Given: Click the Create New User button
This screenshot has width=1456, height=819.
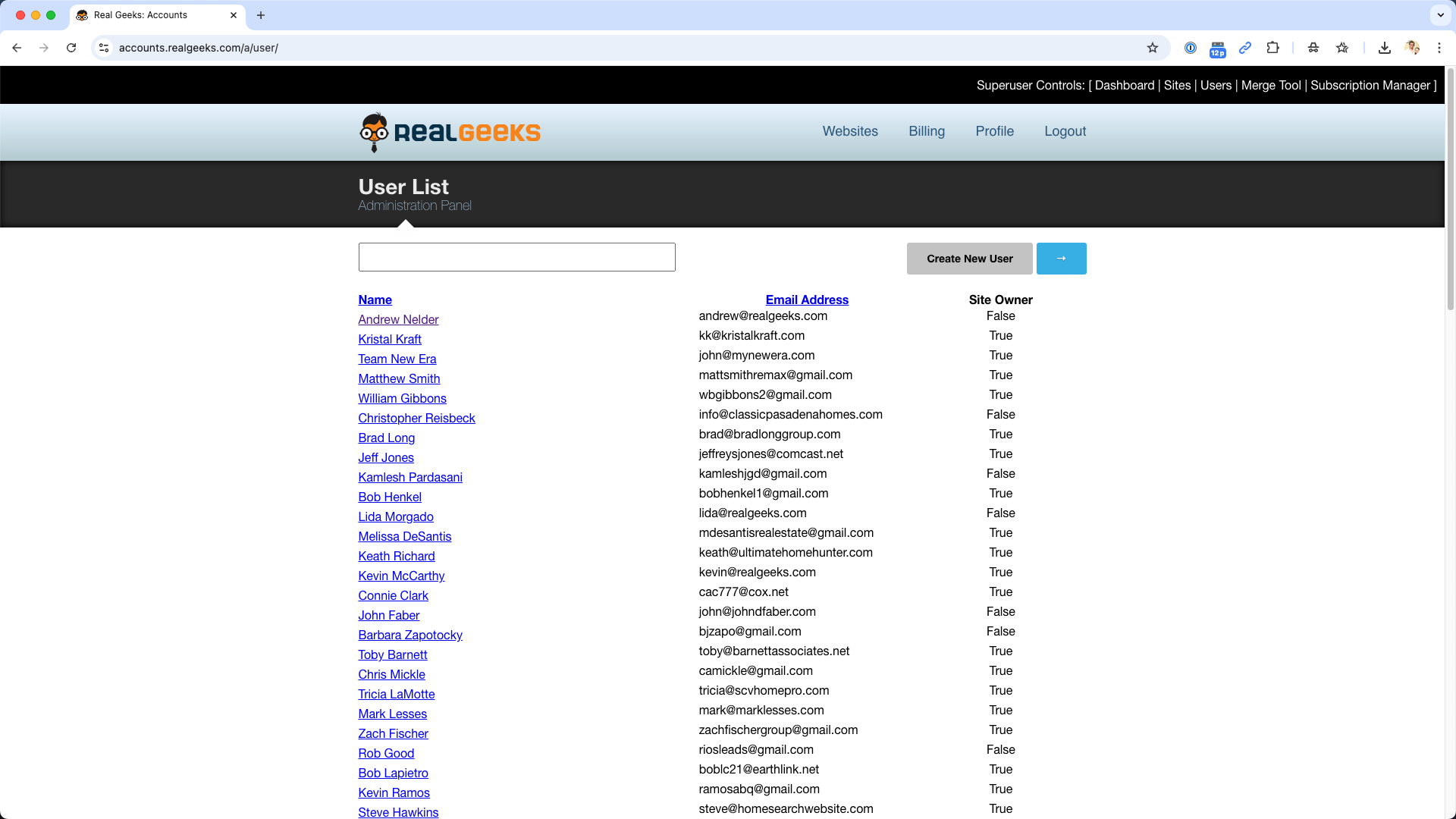Looking at the screenshot, I should [969, 259].
